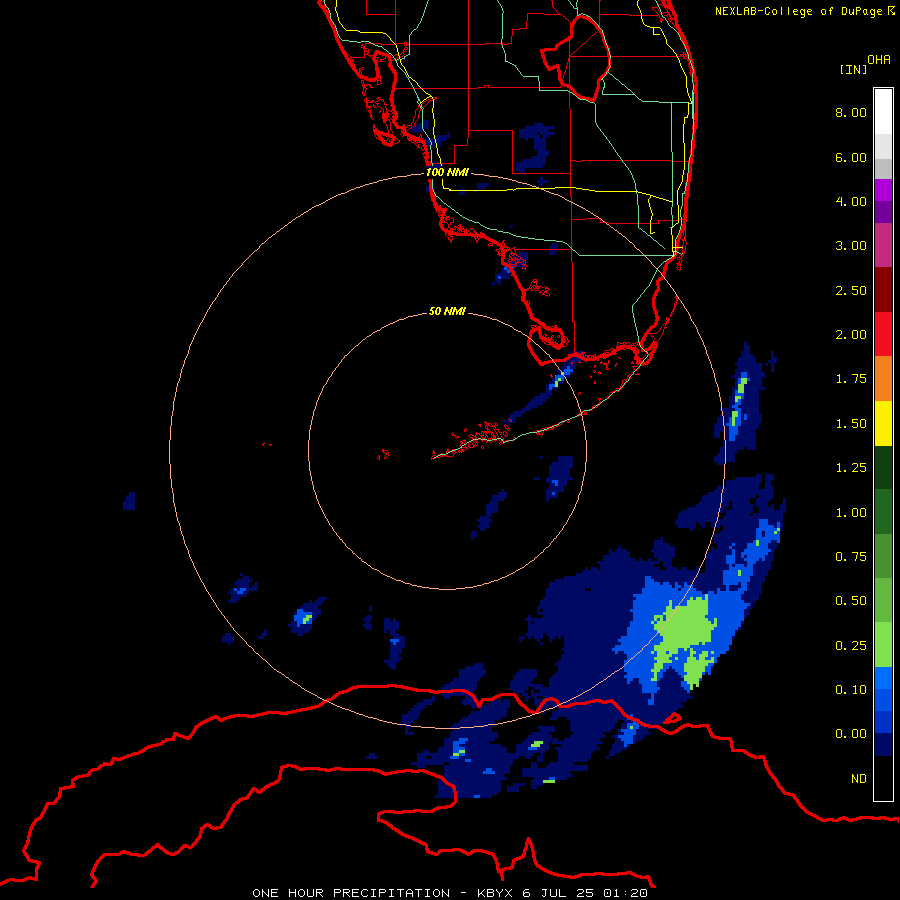Click the 0.75 legend value

851,557
